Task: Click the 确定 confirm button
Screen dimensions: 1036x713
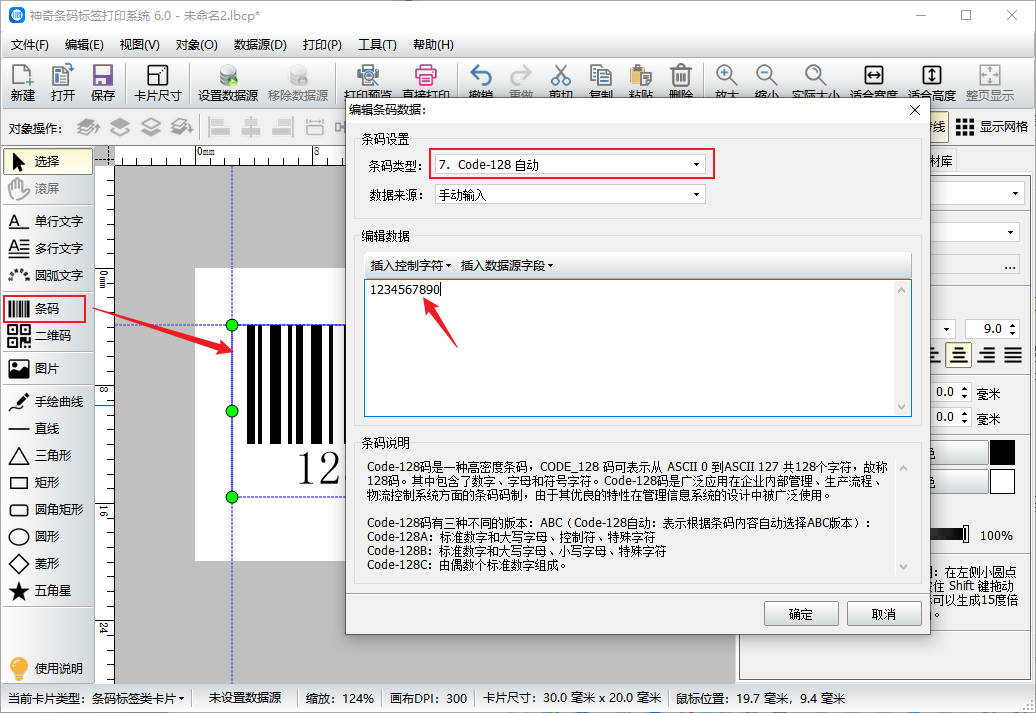Action: pyautogui.click(x=800, y=614)
